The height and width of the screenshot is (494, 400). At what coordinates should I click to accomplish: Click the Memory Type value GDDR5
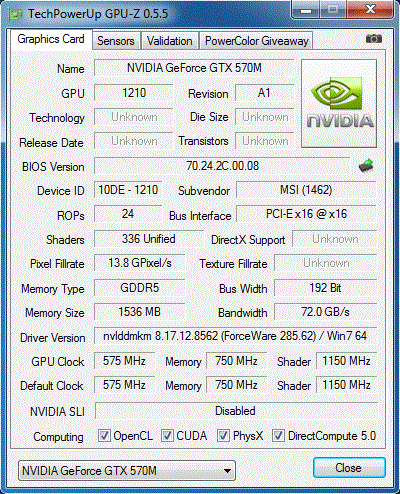[140, 288]
